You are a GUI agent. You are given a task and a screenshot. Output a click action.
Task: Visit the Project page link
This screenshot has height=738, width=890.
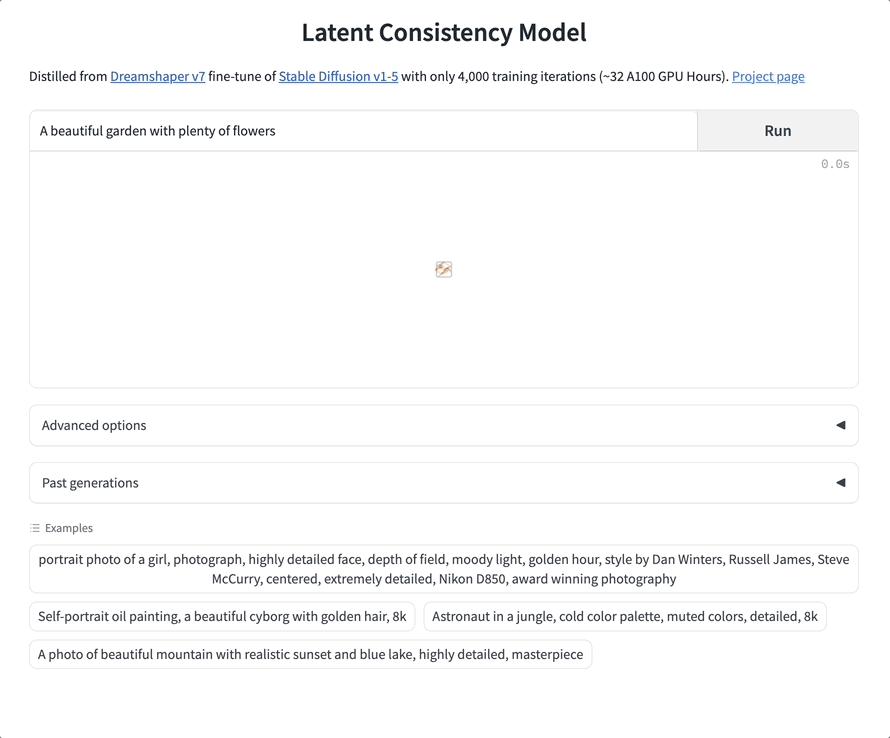point(768,76)
